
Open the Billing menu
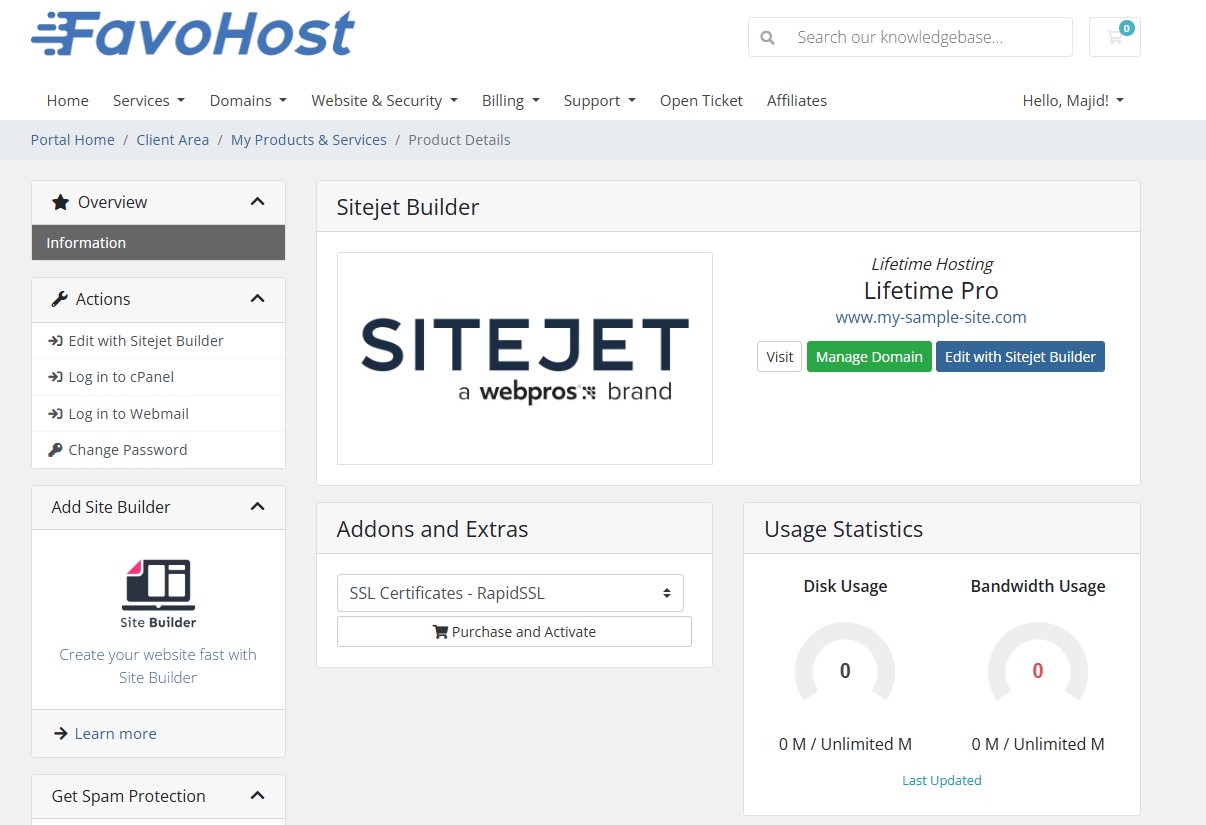click(x=510, y=101)
